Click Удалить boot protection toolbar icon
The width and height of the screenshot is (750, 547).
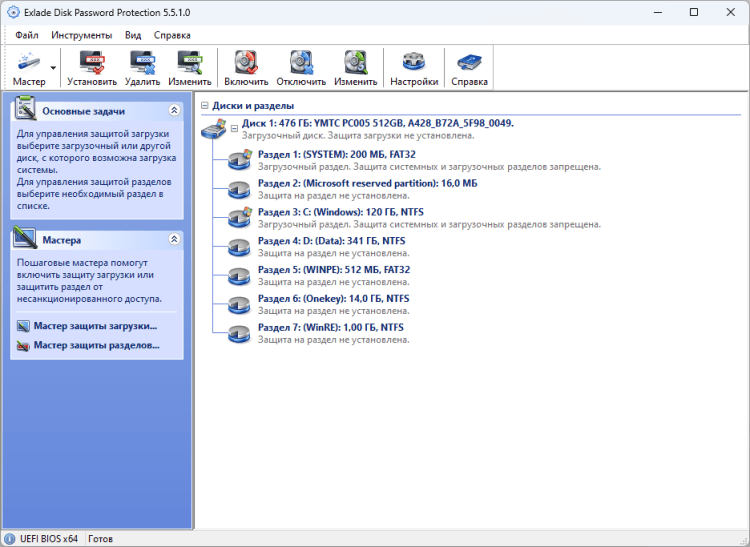(x=143, y=67)
